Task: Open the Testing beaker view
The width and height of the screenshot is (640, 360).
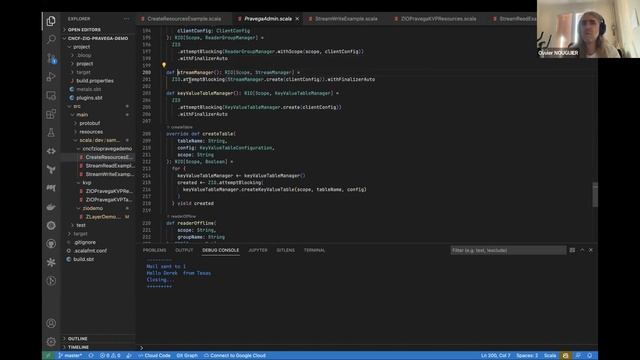Action: [51, 132]
